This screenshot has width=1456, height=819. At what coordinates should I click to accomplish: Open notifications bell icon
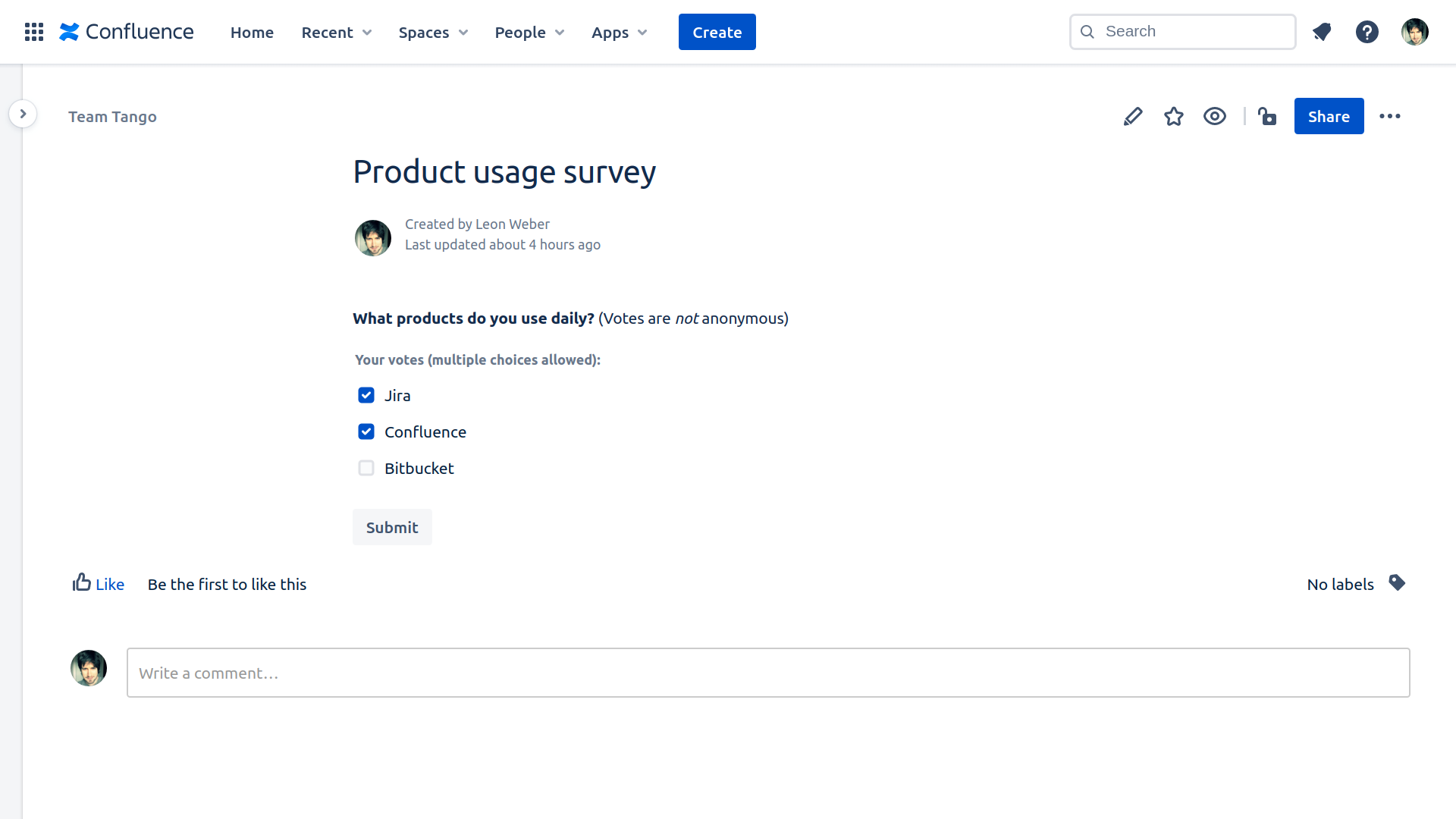[1322, 32]
